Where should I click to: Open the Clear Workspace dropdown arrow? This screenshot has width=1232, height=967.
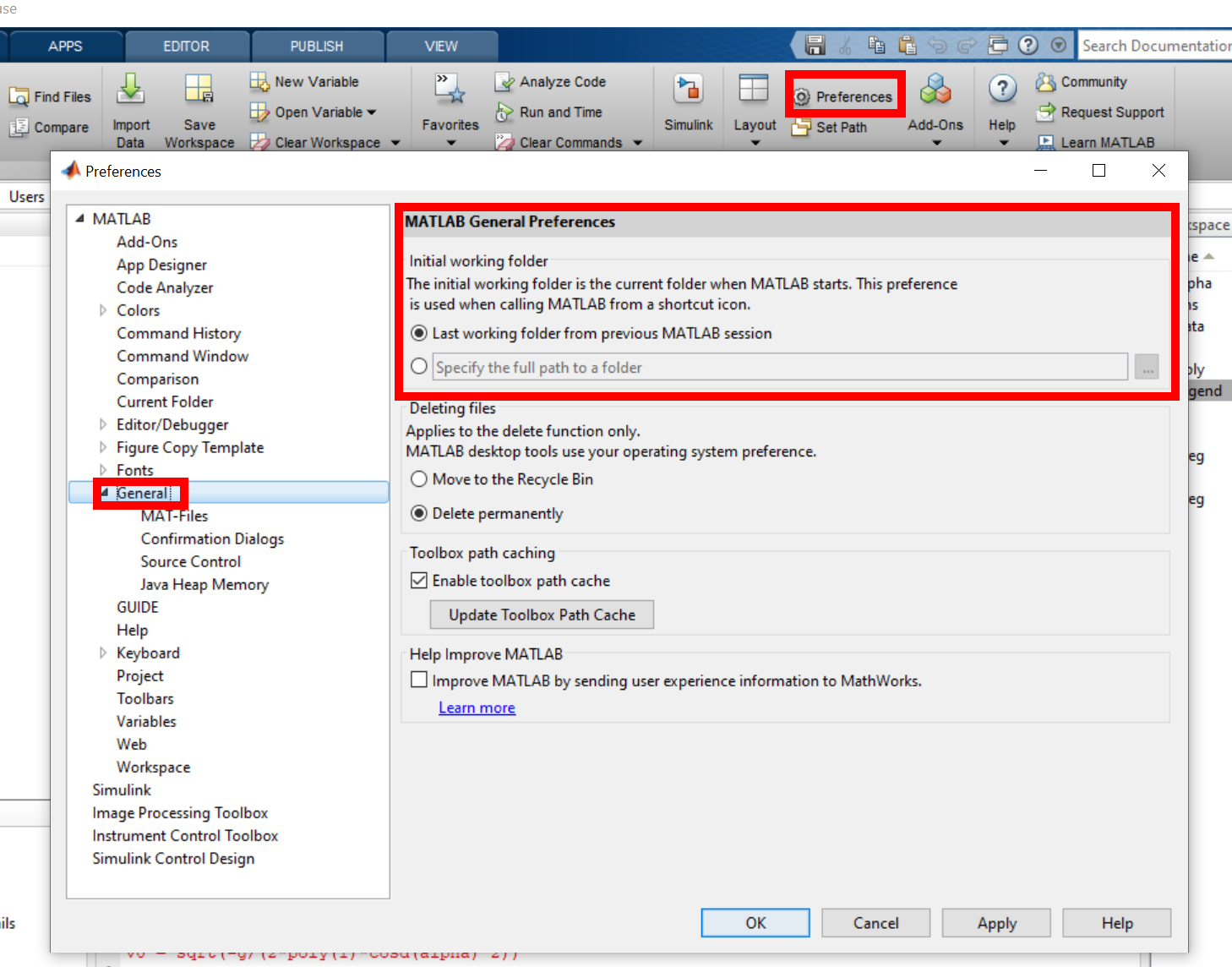tap(395, 143)
